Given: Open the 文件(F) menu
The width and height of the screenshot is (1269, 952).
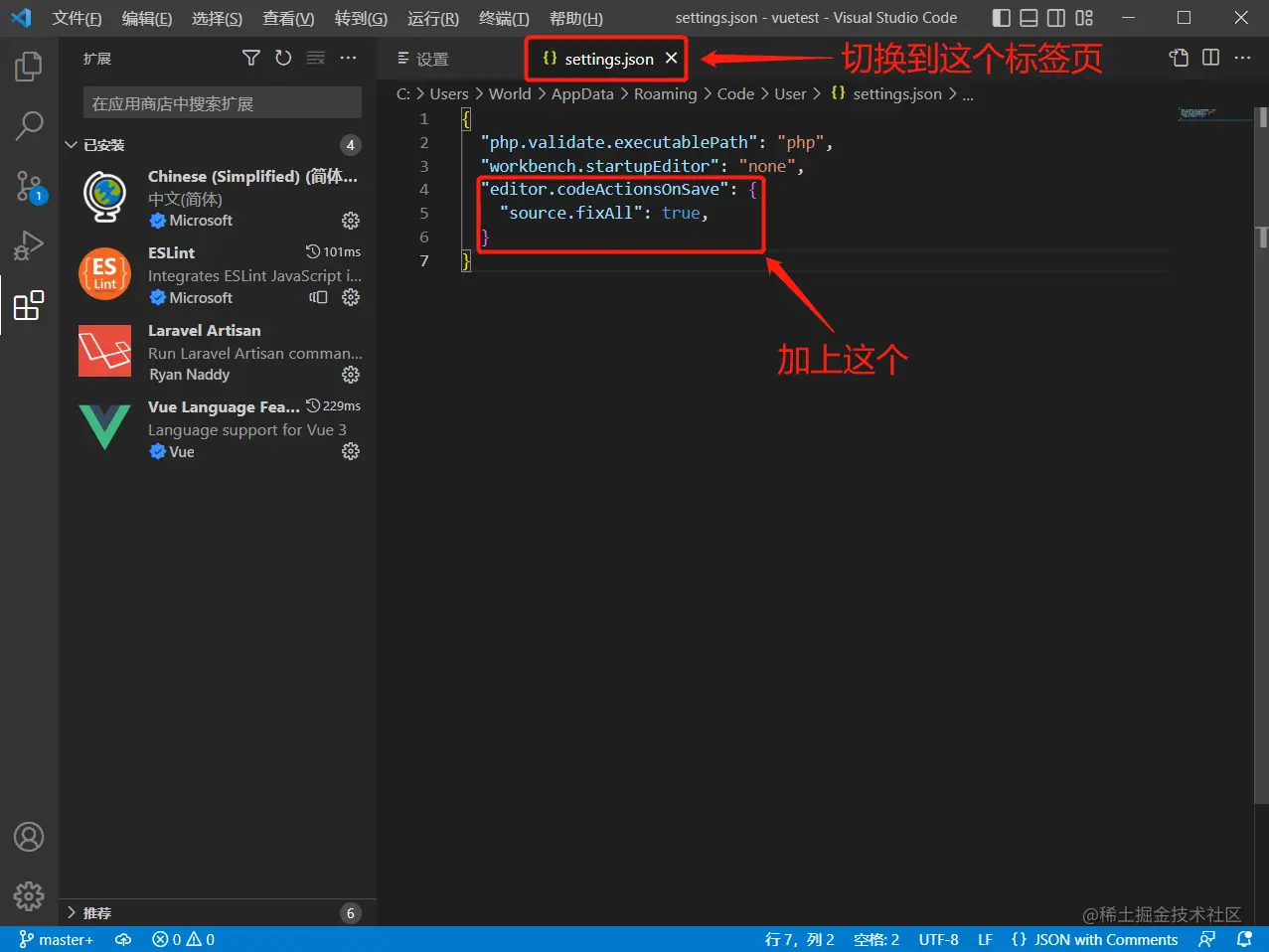Looking at the screenshot, I should (77, 18).
